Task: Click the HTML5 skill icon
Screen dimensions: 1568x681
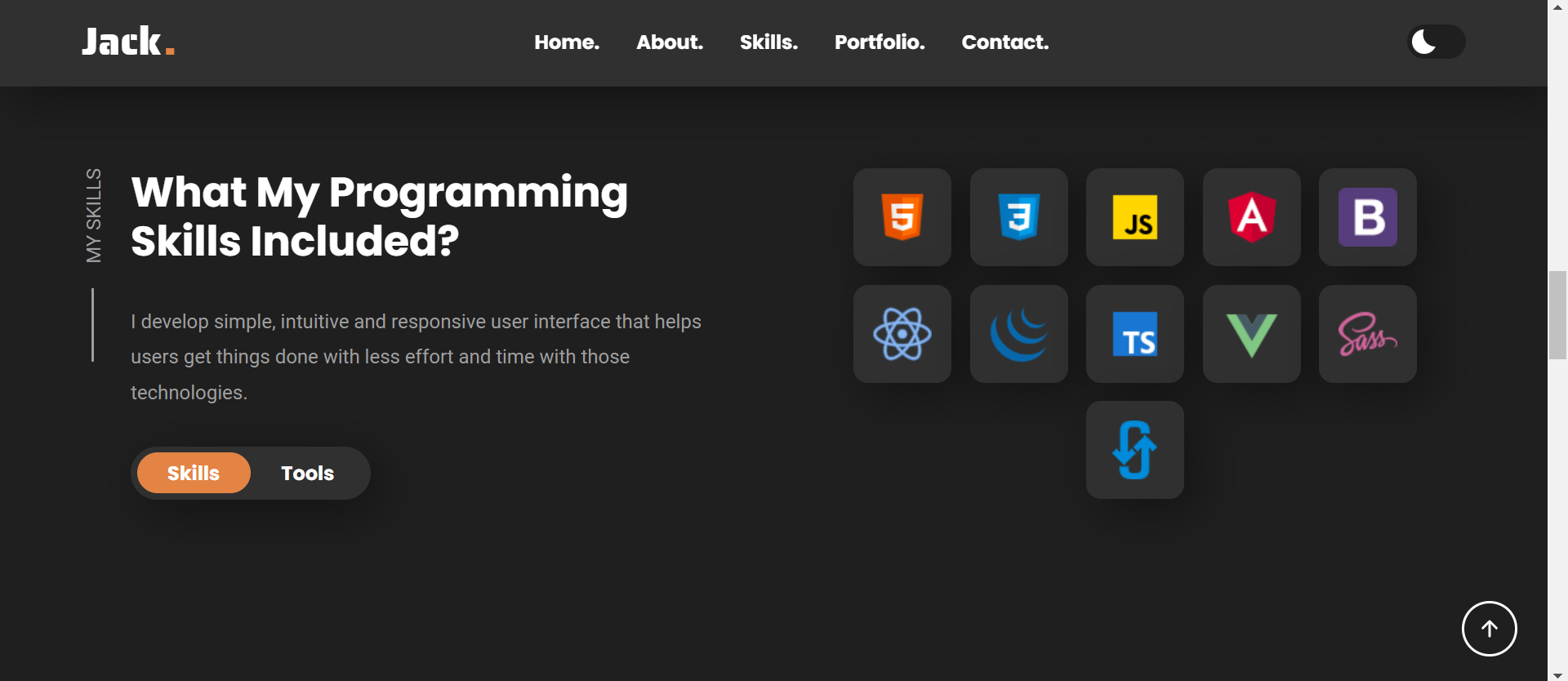Action: [x=902, y=217]
